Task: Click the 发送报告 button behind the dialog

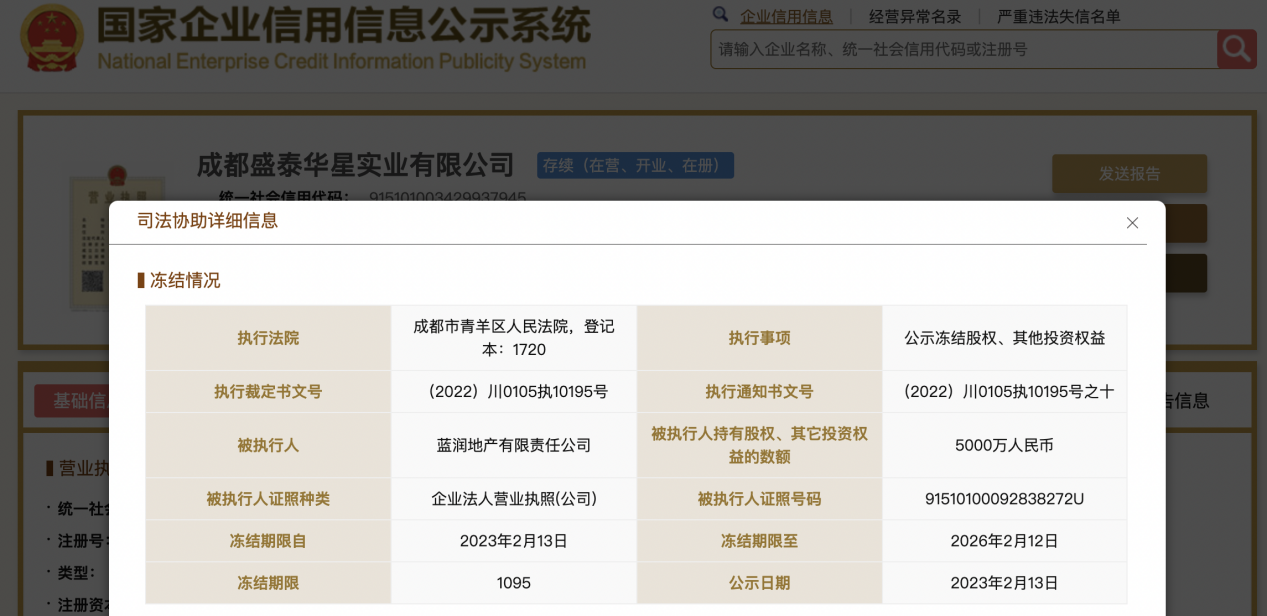Action: tap(1129, 174)
